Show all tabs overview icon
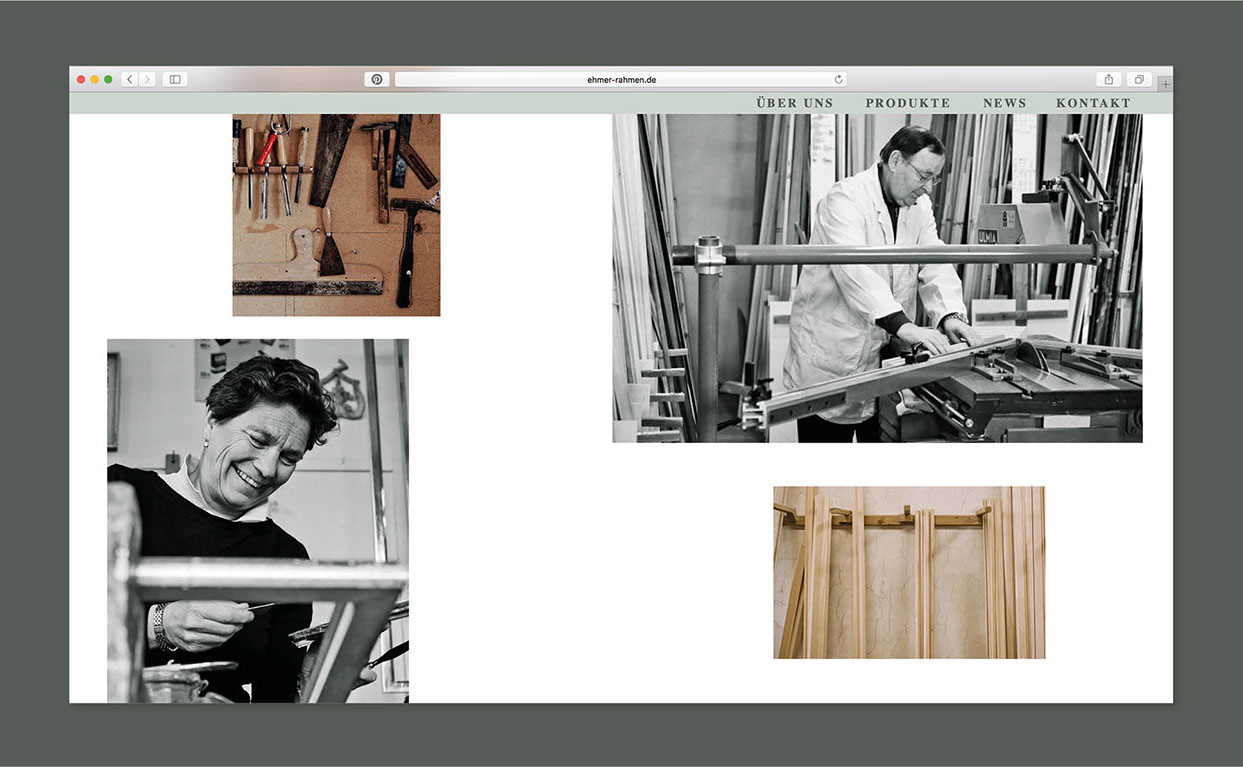This screenshot has height=767, width=1243. point(1138,79)
